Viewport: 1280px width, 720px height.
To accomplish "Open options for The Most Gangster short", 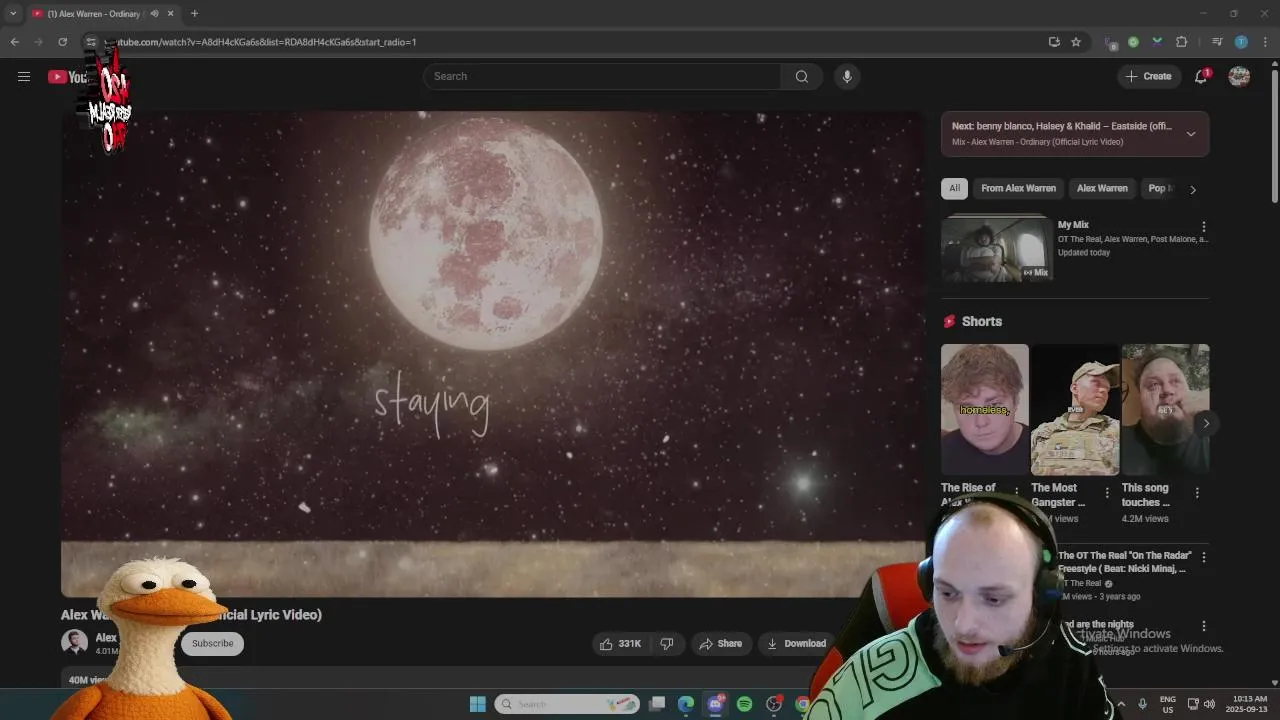I will click(x=1107, y=492).
